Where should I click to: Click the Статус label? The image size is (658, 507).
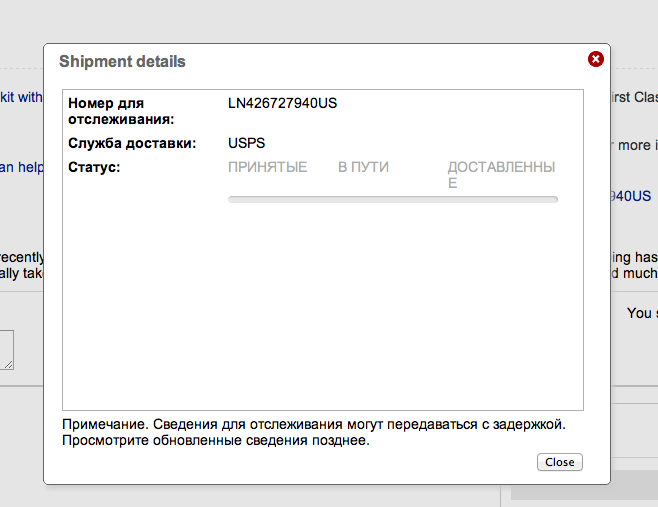pyautogui.click(x=94, y=167)
